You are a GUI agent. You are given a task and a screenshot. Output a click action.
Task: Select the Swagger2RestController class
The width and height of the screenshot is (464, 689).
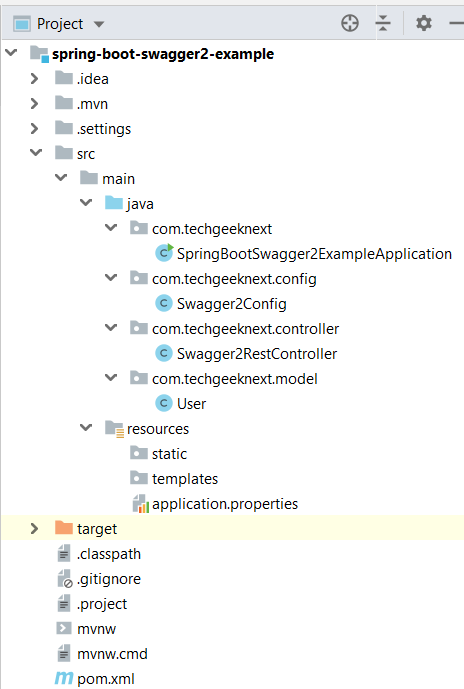coord(257,354)
